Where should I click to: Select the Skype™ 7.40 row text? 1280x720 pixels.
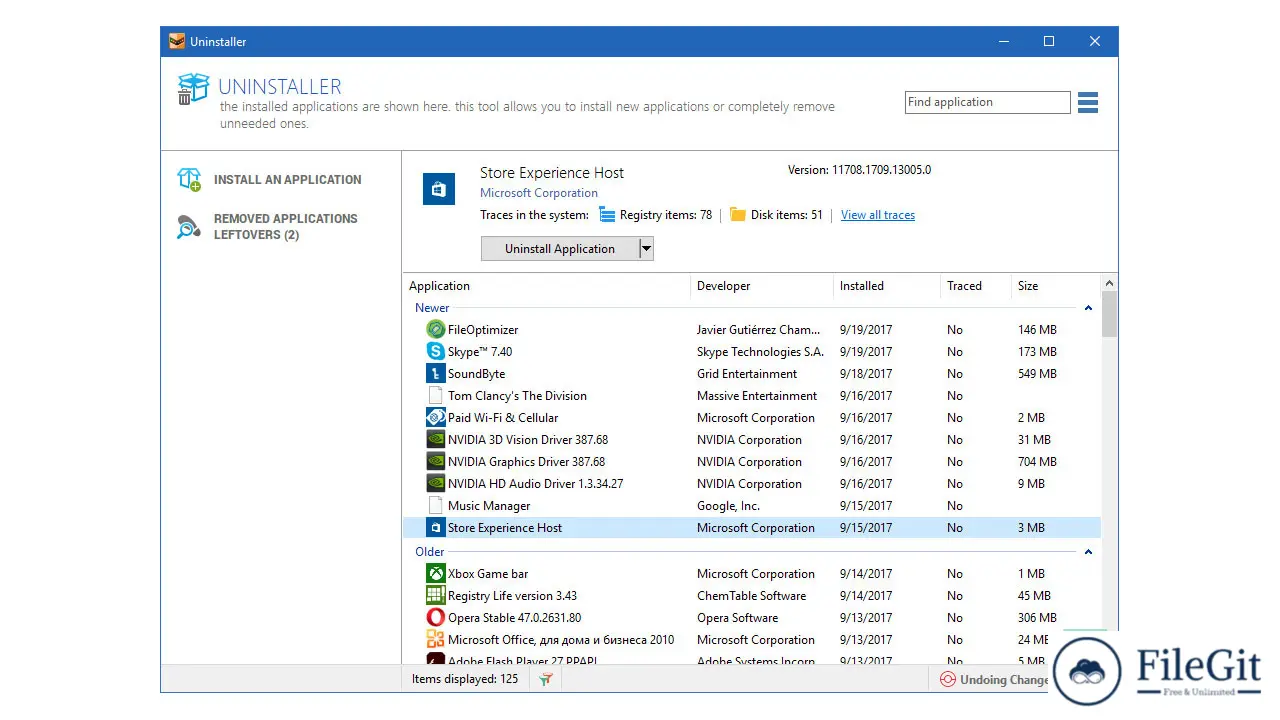[x=480, y=352]
